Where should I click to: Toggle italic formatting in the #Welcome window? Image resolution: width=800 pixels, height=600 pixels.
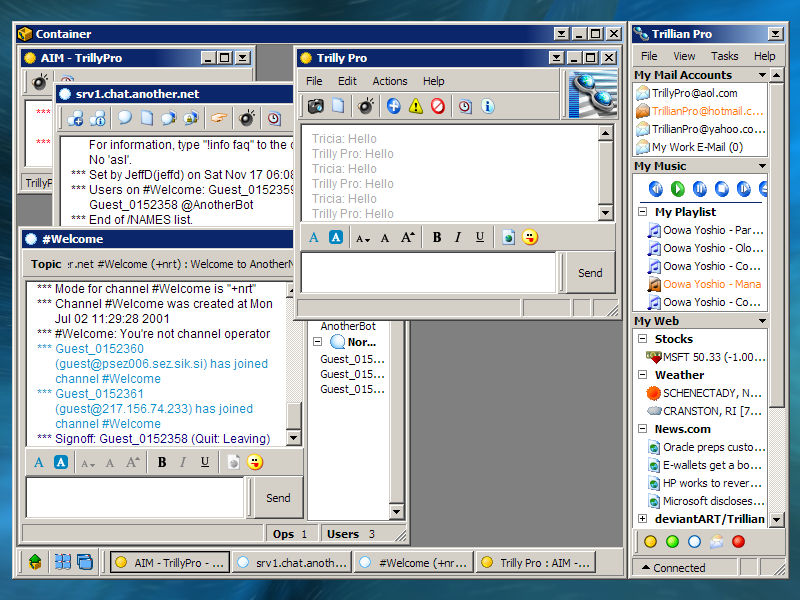point(184,462)
